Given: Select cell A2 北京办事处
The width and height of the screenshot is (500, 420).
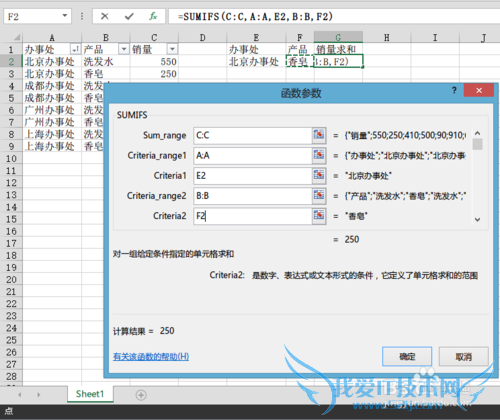Looking at the screenshot, I should (52, 62).
